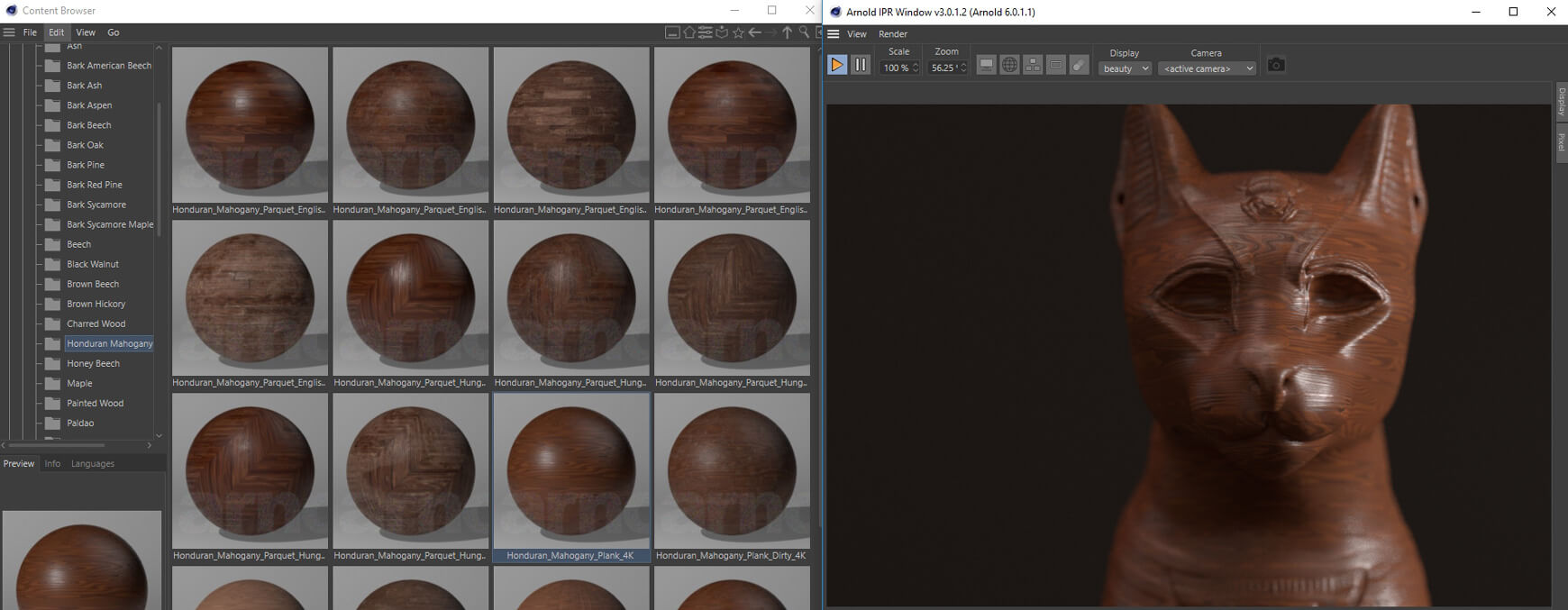Click the catalog box icon in Content Browser toolbar
Viewport: 1568px width, 610px height.
tap(722, 32)
